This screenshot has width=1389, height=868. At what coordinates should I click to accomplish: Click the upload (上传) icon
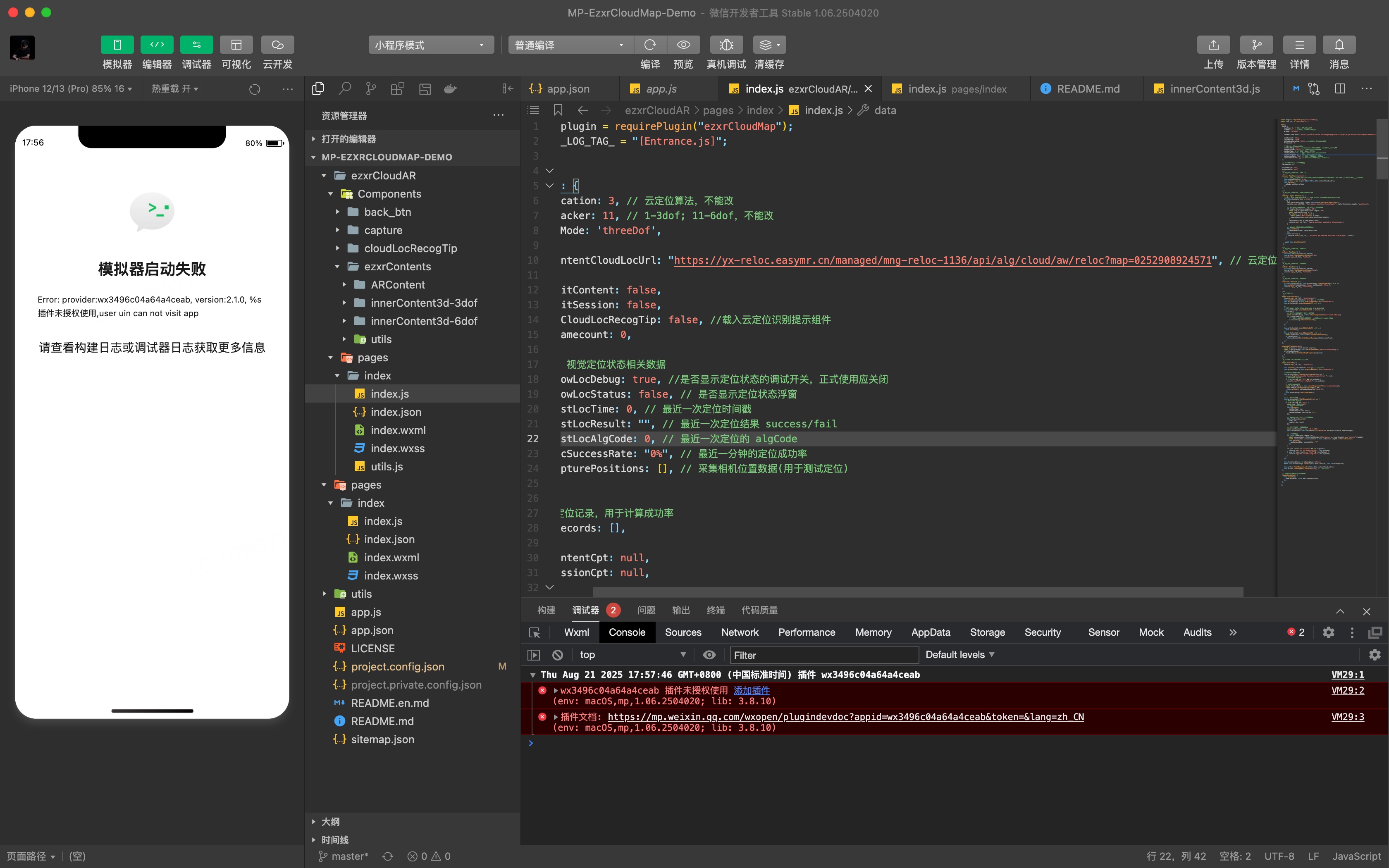[x=1213, y=45]
